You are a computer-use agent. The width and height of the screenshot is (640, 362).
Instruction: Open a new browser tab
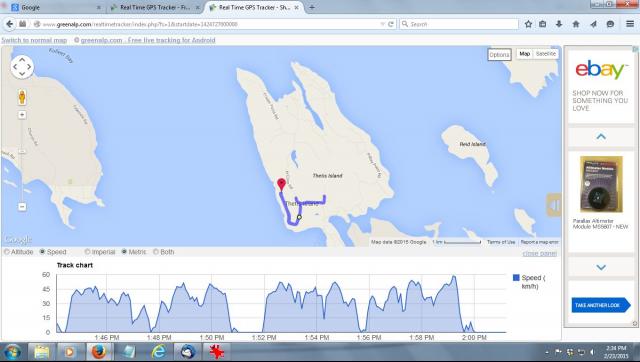pyautogui.click(x=312, y=7)
